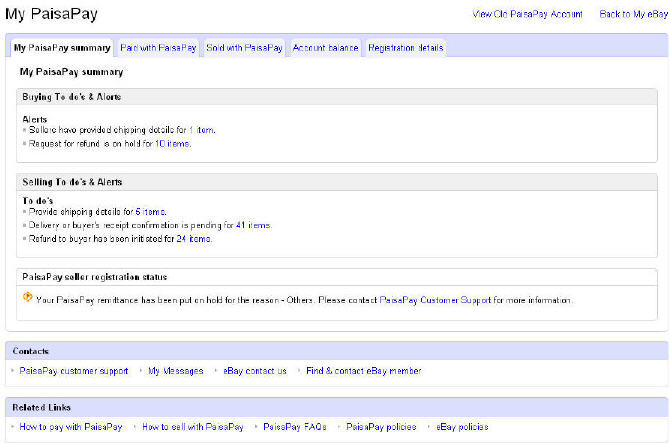Open My Messages link
Screen dimensions: 669x443
(176, 371)
